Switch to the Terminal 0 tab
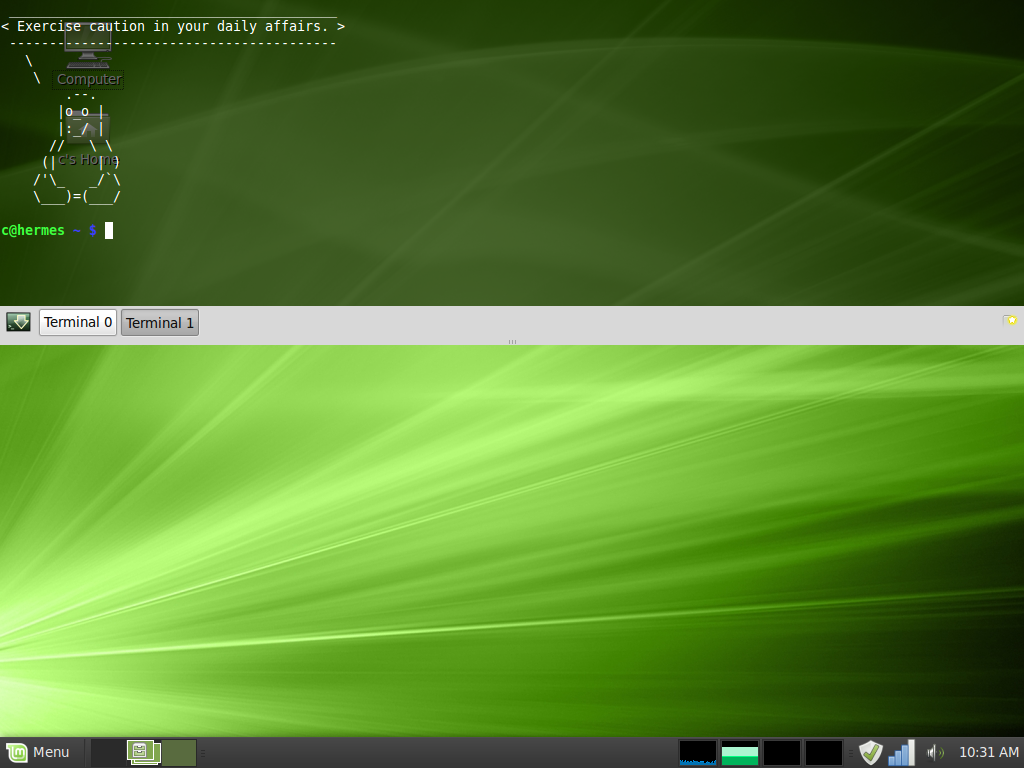Viewport: 1024px width, 768px height. coord(78,323)
